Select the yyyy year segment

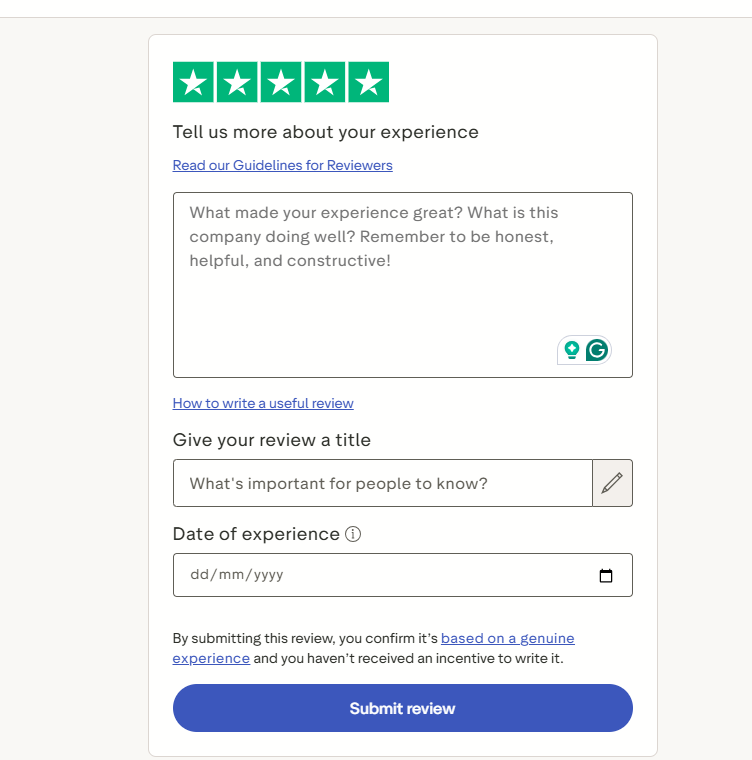click(268, 575)
